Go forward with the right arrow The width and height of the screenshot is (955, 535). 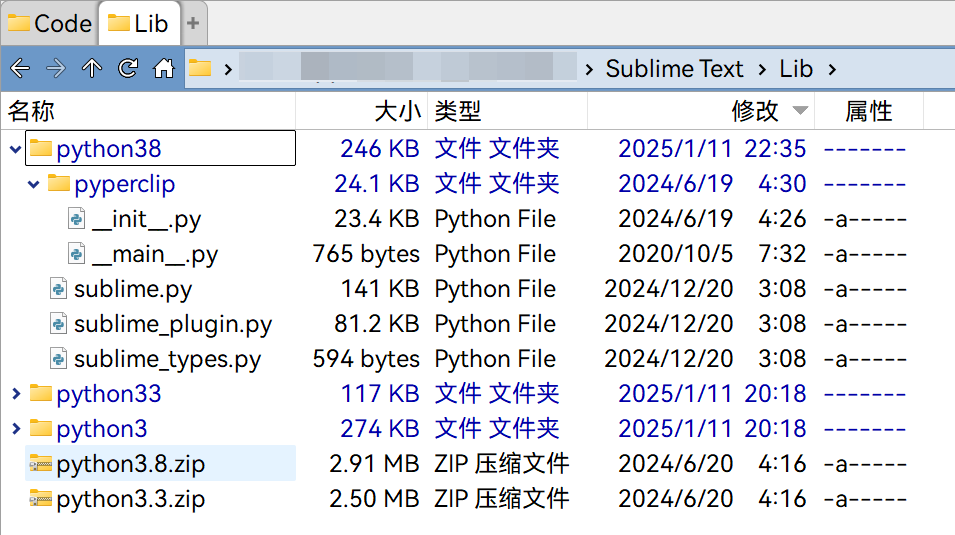click(x=56, y=68)
